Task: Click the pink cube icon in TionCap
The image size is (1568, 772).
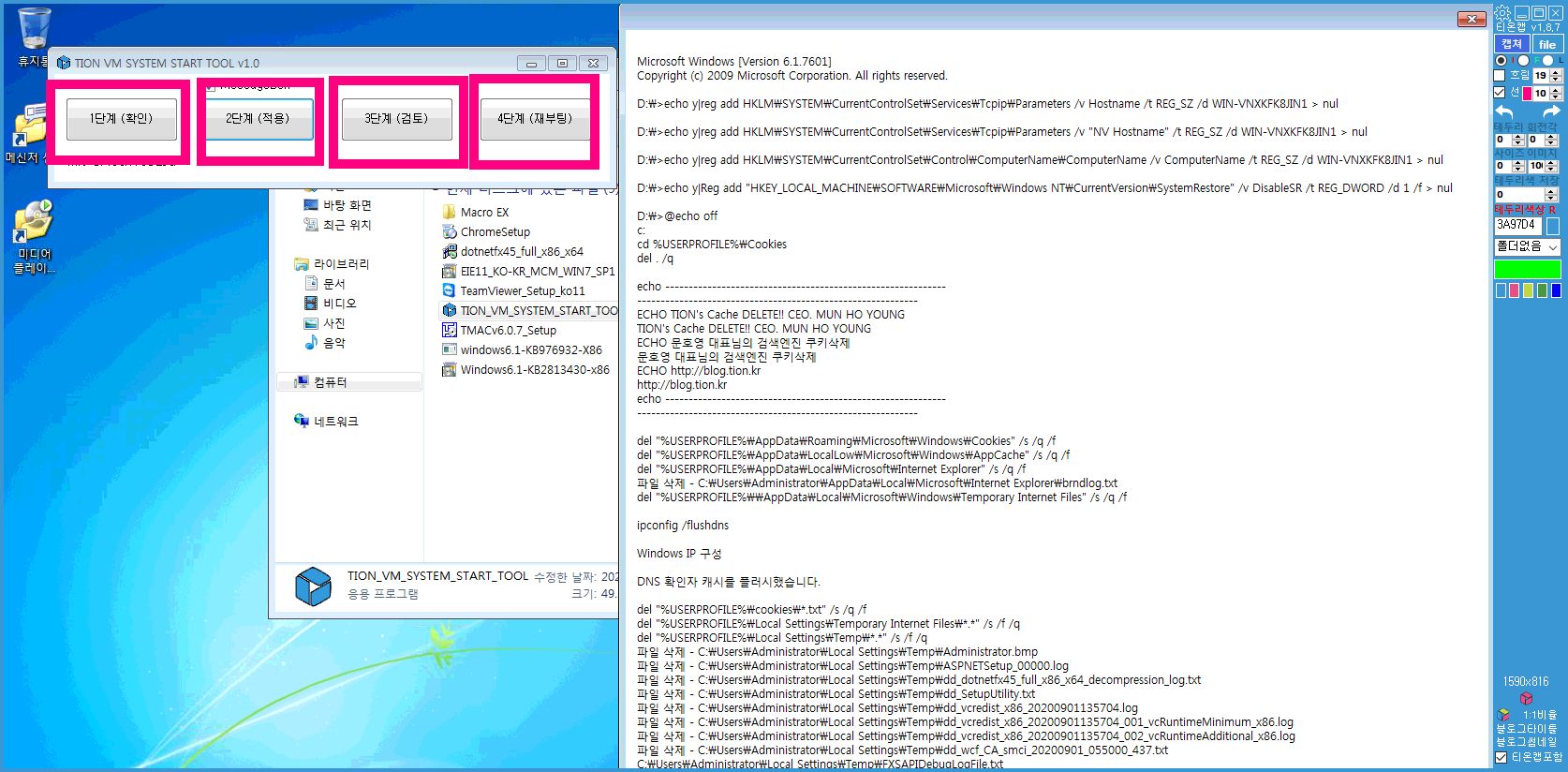Action: tap(1526, 698)
